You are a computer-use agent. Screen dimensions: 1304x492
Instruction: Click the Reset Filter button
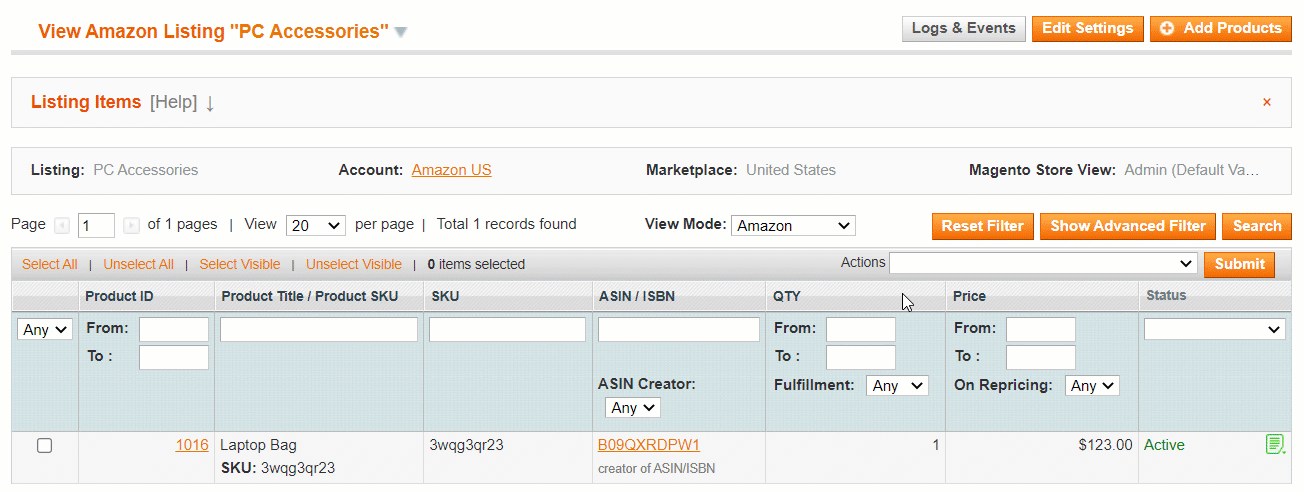coord(982,226)
